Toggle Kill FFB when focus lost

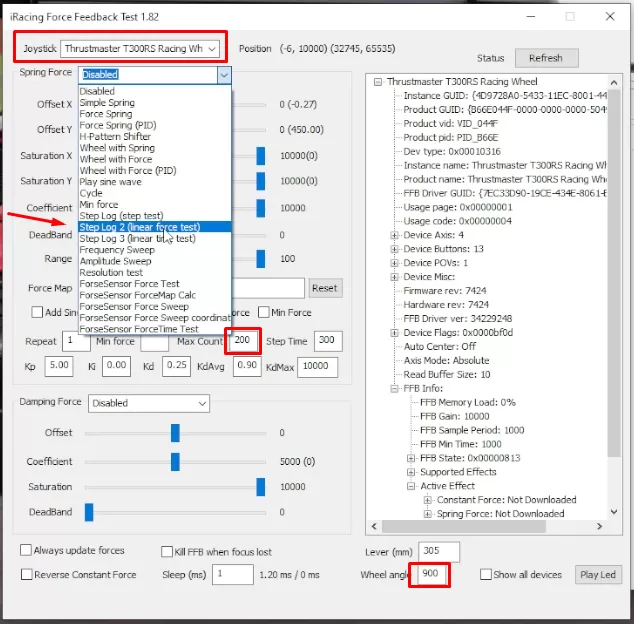167,552
